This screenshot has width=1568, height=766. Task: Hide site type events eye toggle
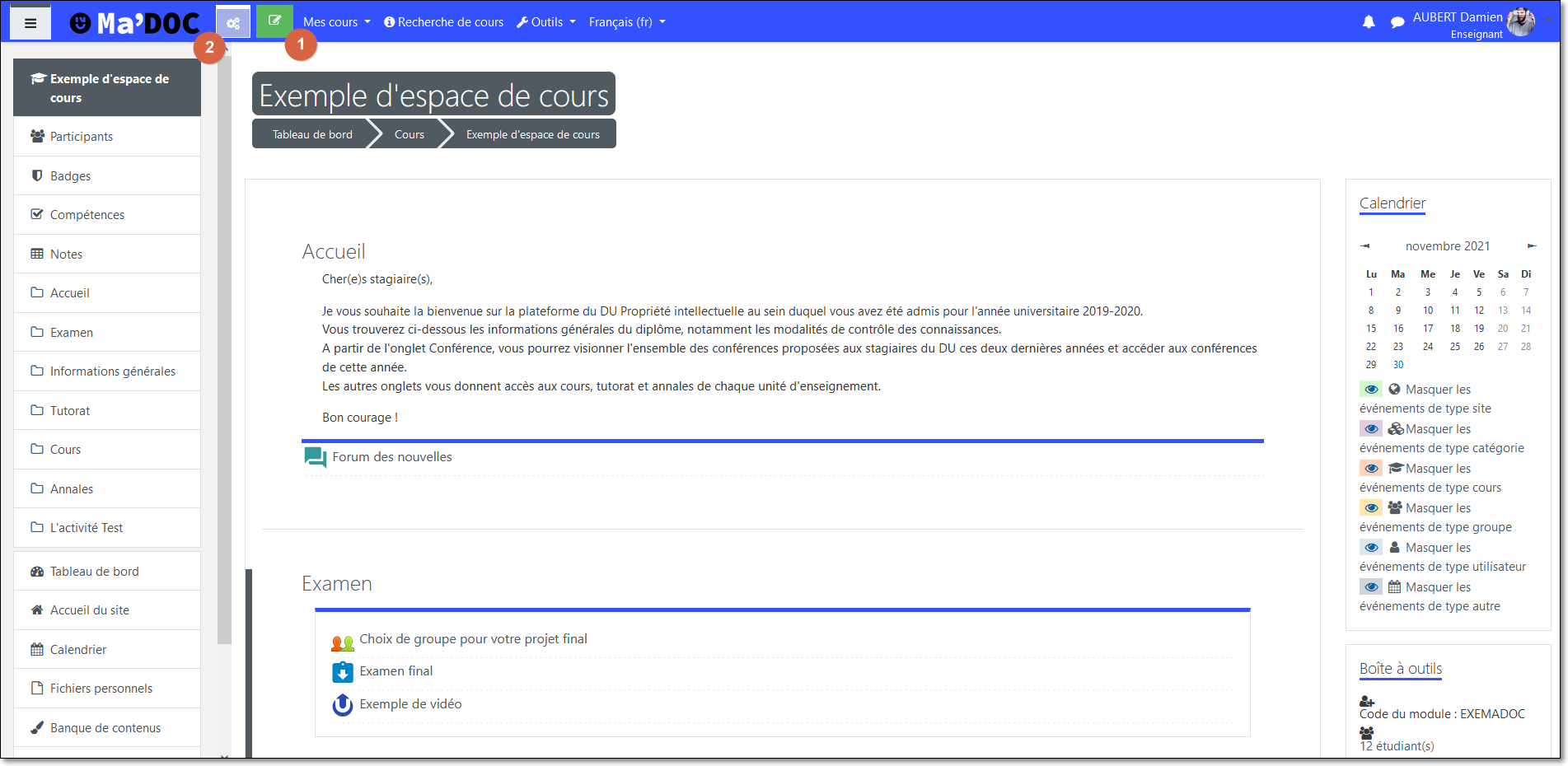pos(1371,390)
